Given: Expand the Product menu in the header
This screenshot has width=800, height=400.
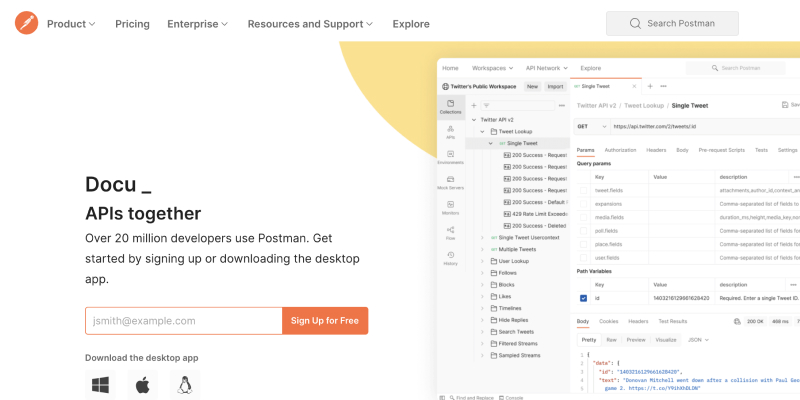Looking at the screenshot, I should [x=71, y=24].
